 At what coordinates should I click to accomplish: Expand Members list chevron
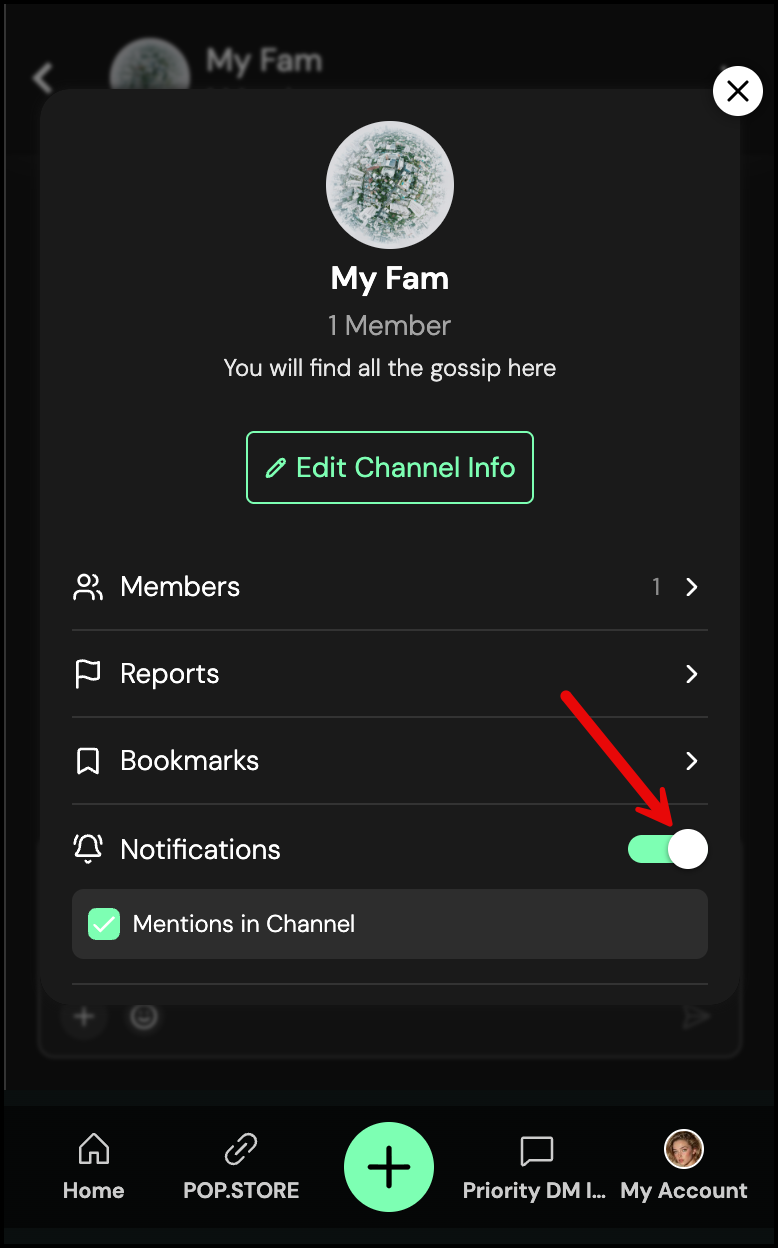coord(691,587)
